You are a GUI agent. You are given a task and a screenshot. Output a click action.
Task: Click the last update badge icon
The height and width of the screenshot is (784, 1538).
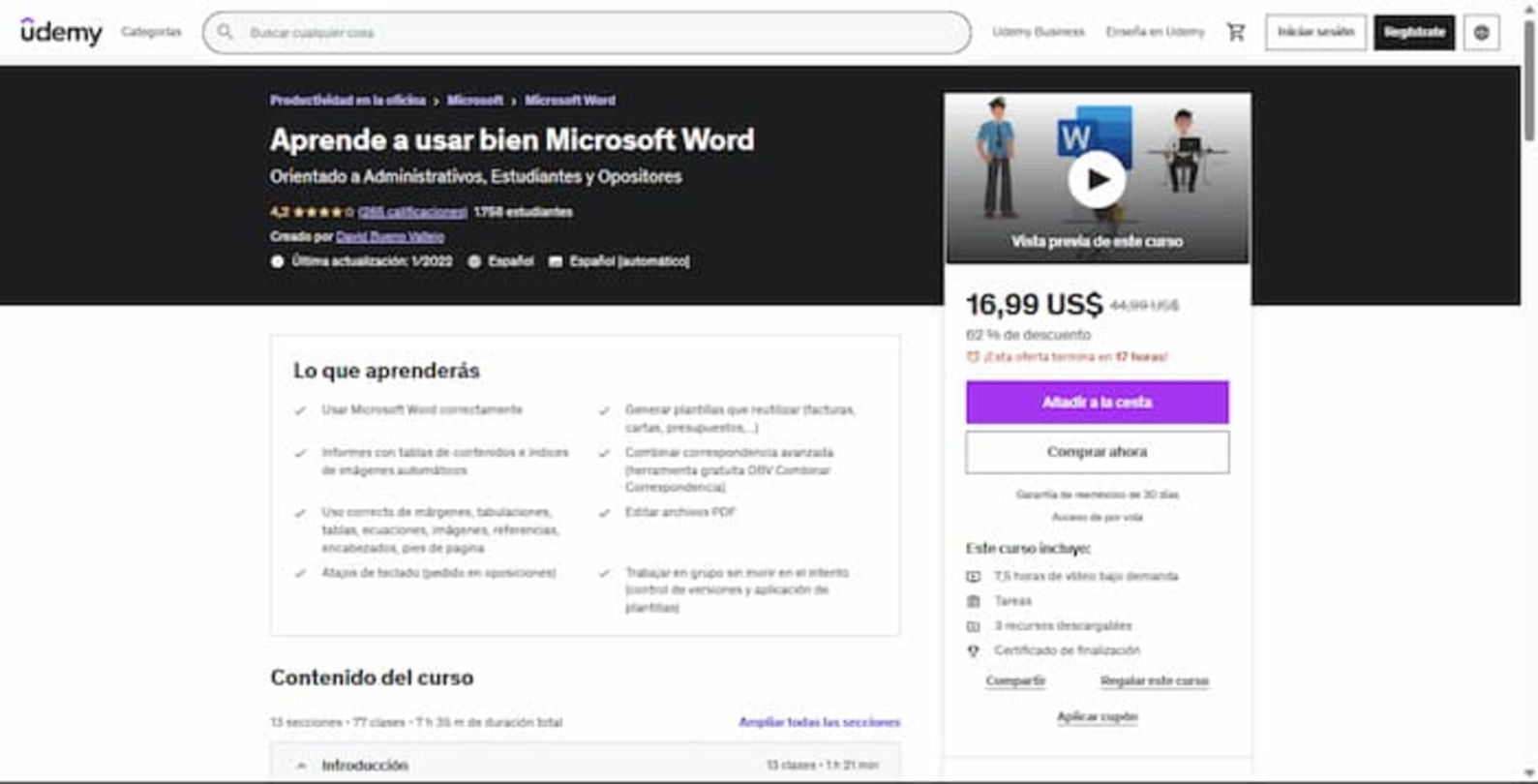[x=277, y=261]
